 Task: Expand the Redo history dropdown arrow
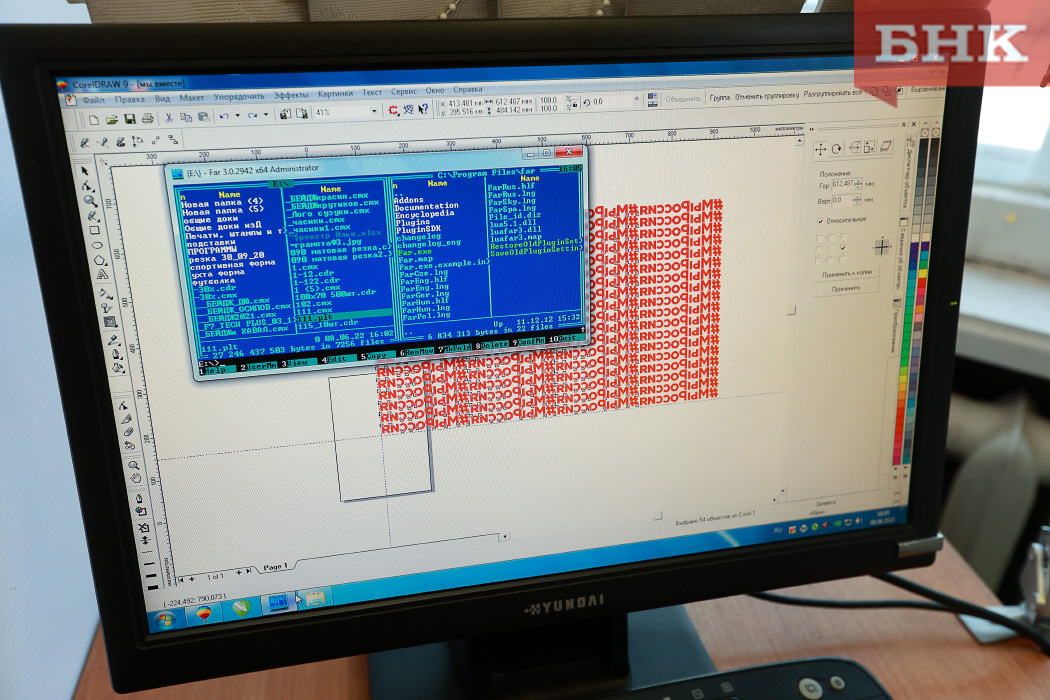(x=265, y=115)
